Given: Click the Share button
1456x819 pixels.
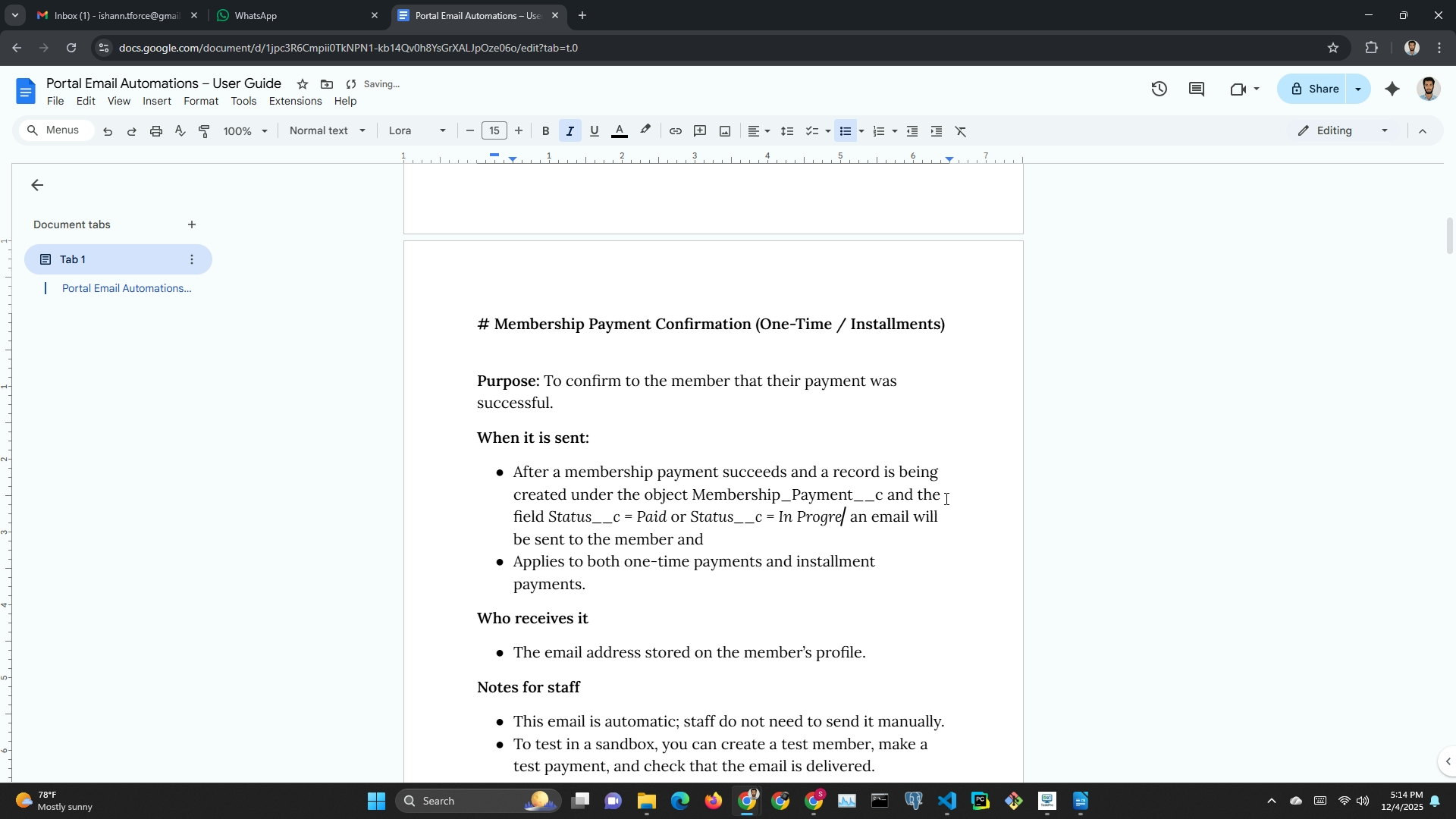Looking at the screenshot, I should (1314, 89).
